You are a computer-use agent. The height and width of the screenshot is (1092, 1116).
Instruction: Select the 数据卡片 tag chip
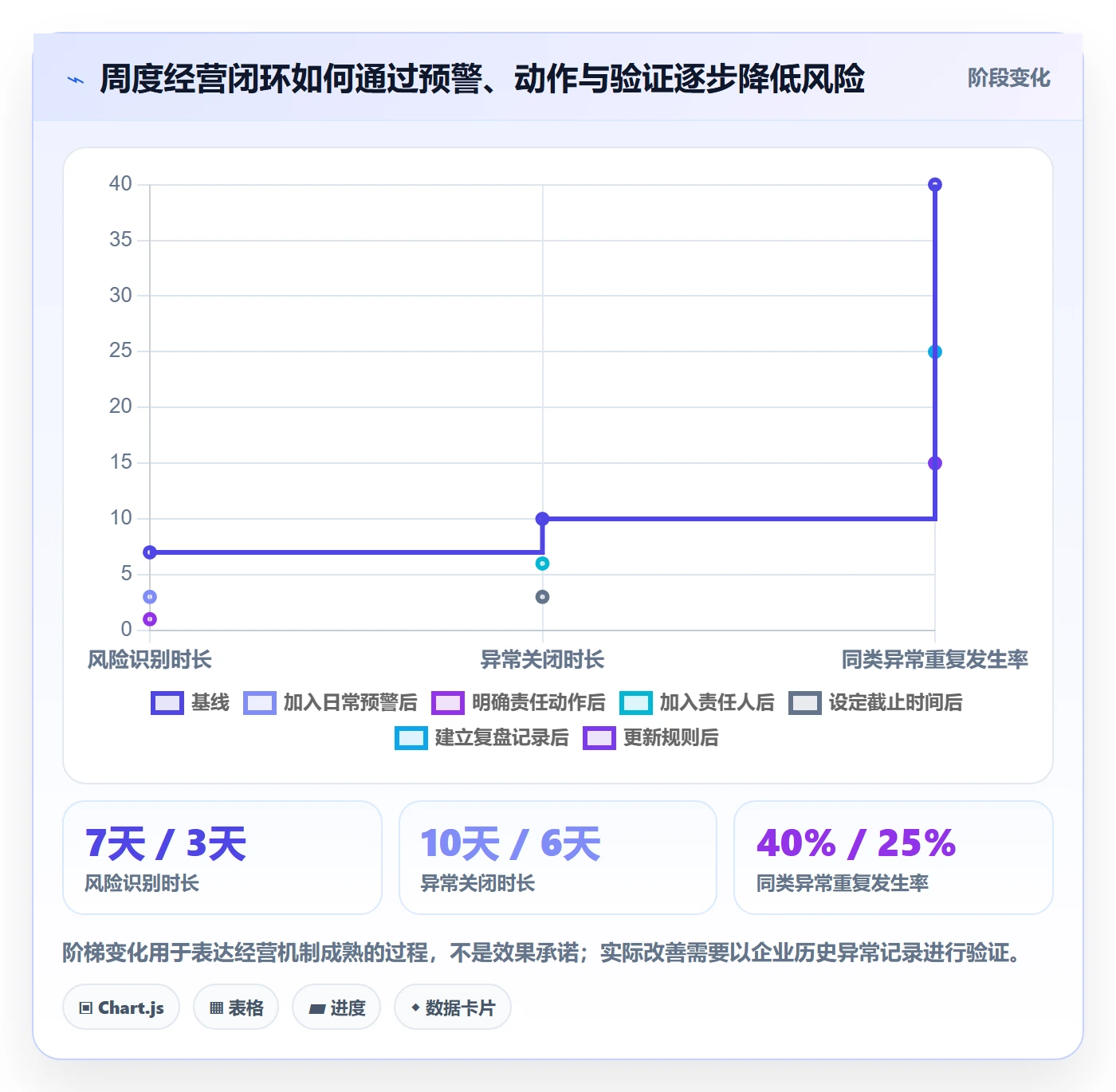coord(453,1008)
